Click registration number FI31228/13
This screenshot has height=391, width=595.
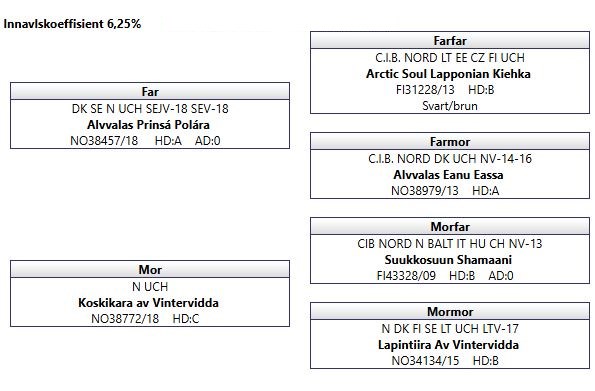(425, 90)
